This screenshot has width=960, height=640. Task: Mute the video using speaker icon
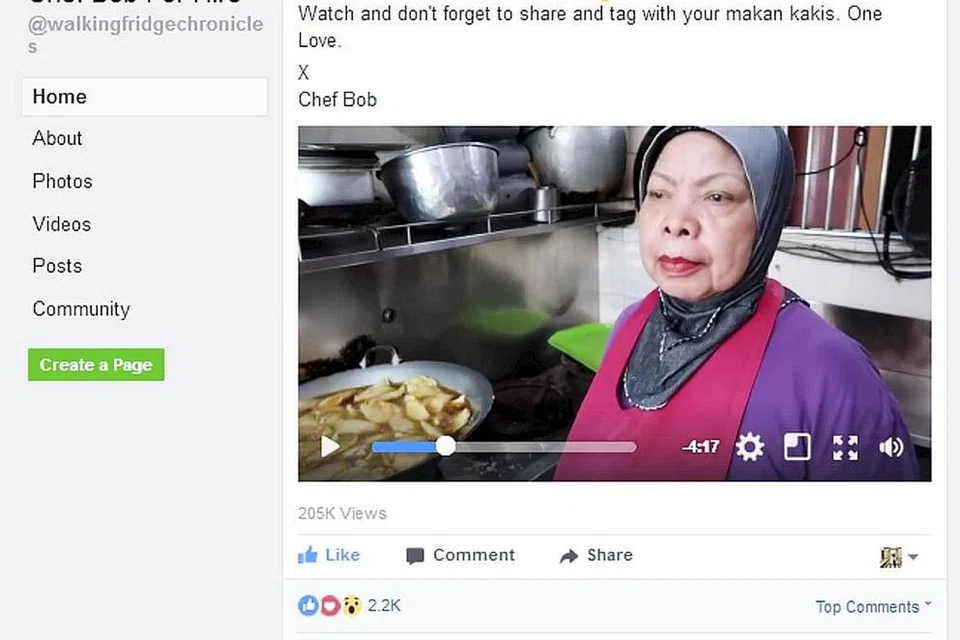pos(891,448)
